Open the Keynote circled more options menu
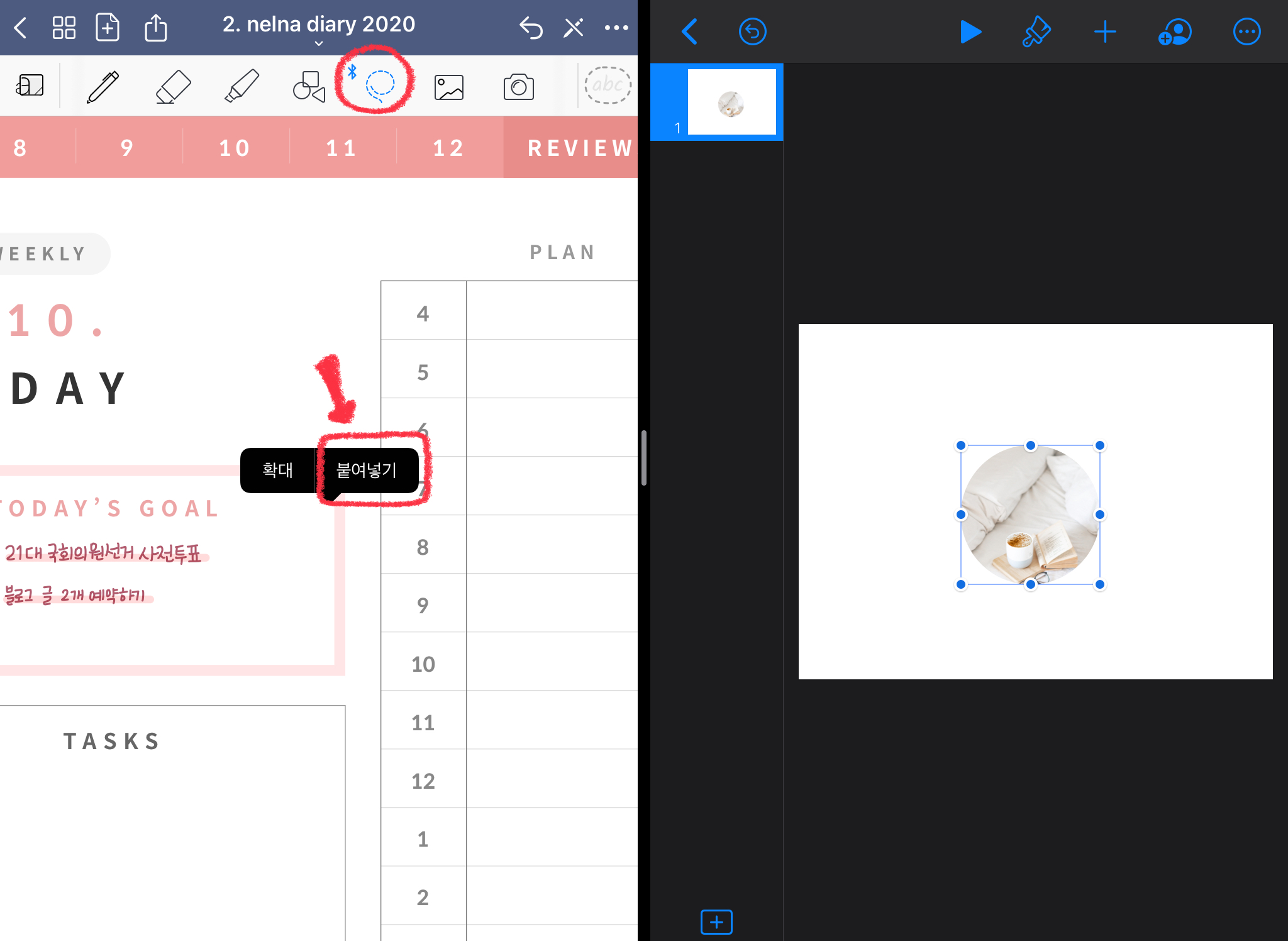 [x=1246, y=31]
